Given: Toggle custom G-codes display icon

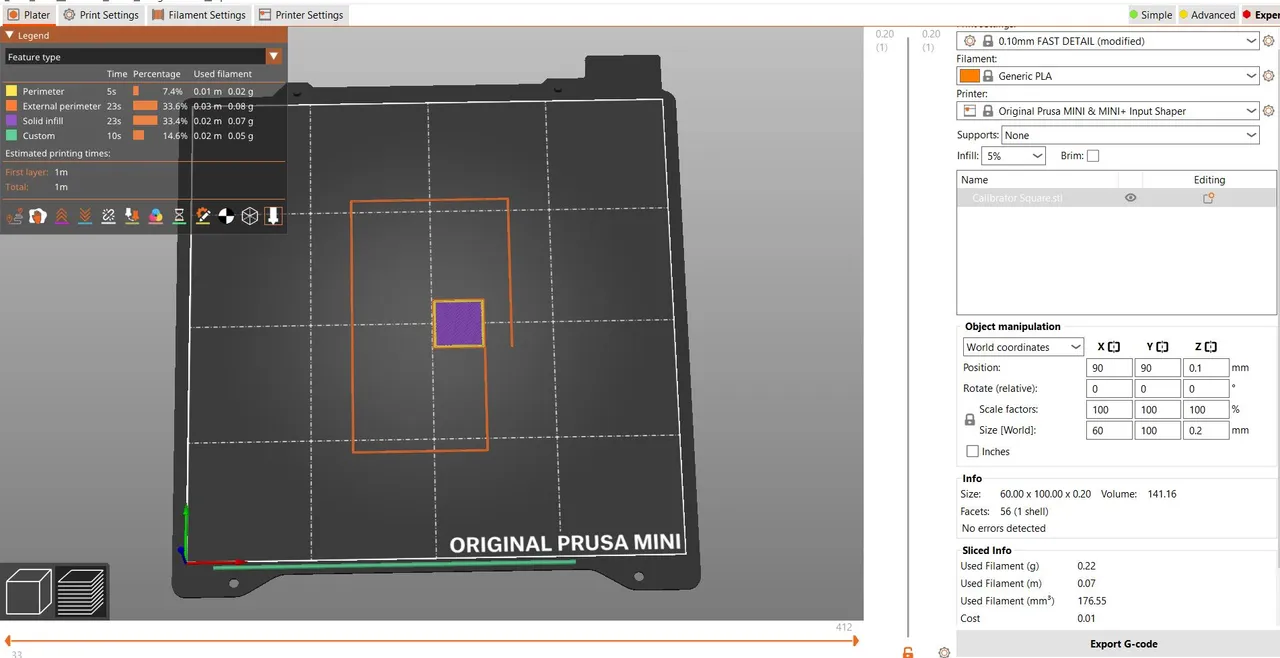Looking at the screenshot, I should 203,215.
